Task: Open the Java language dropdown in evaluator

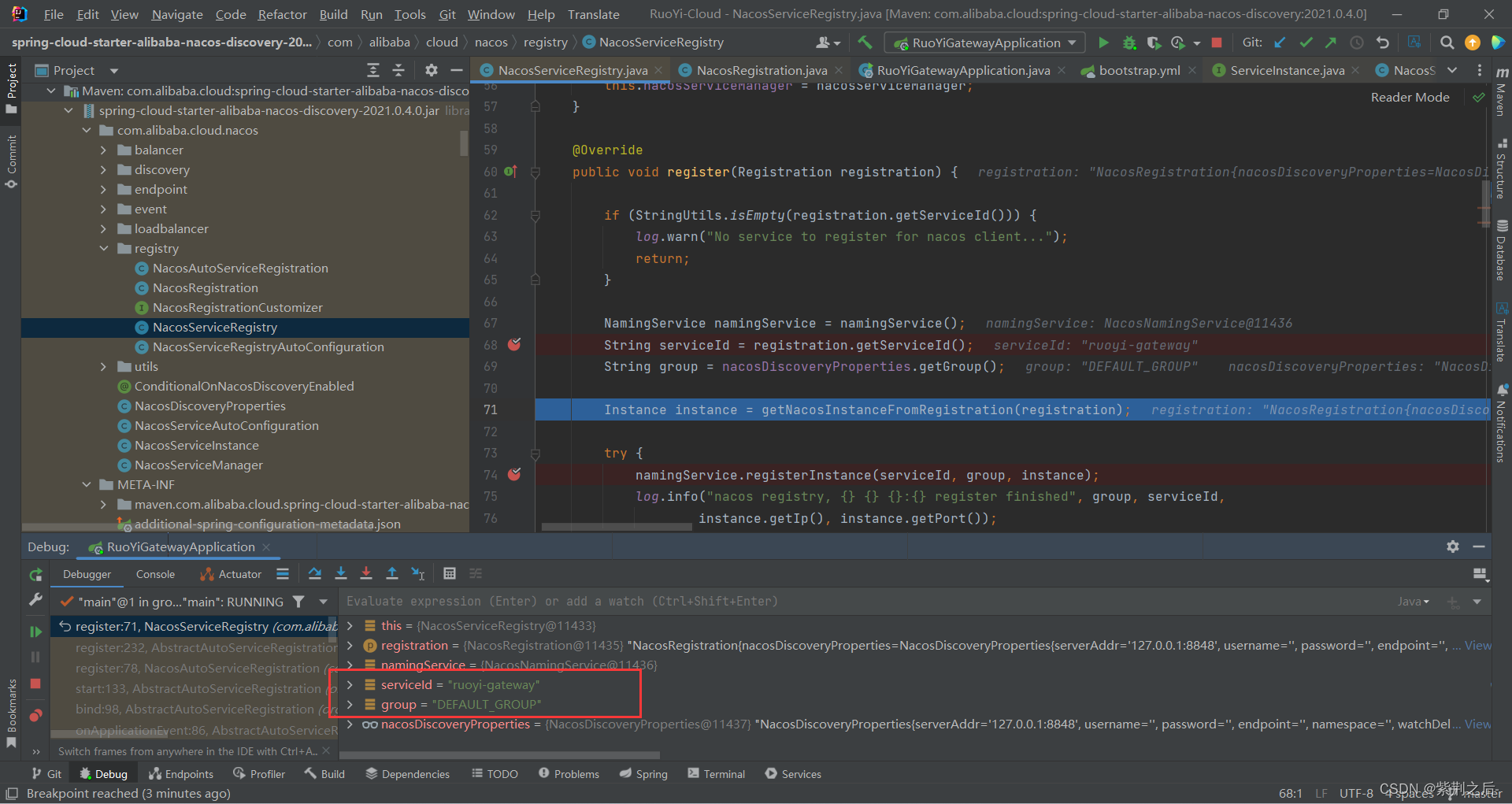Action: tap(1413, 602)
